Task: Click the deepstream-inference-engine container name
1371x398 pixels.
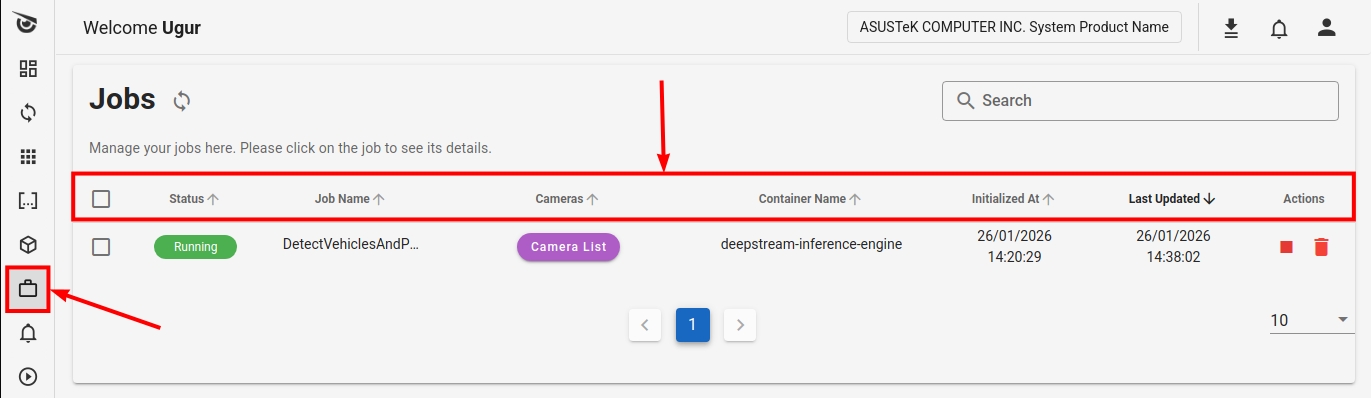Action: [811, 244]
